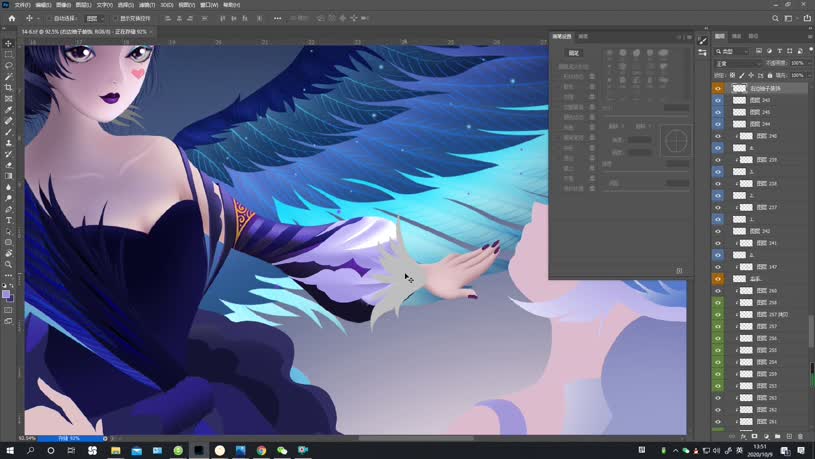Click the foreground color swatch
The image size is (815, 459).
6,294
